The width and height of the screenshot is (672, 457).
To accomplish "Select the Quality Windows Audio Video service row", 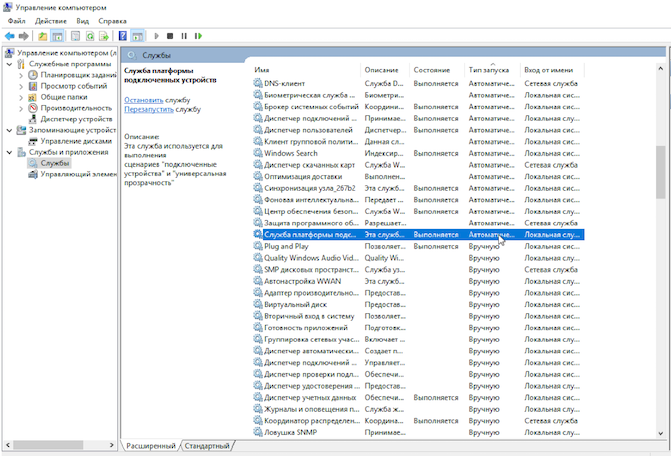I will [x=418, y=258].
